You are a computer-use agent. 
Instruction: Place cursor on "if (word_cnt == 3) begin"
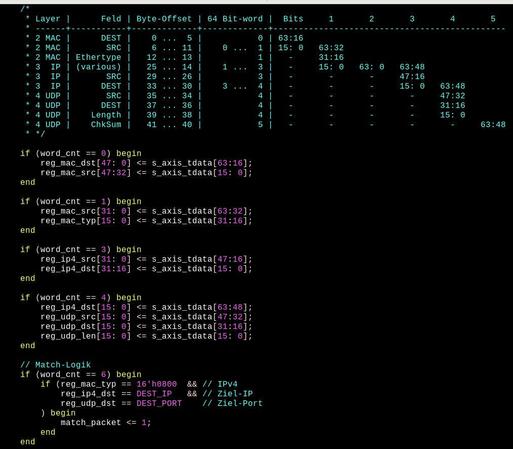click(x=81, y=249)
